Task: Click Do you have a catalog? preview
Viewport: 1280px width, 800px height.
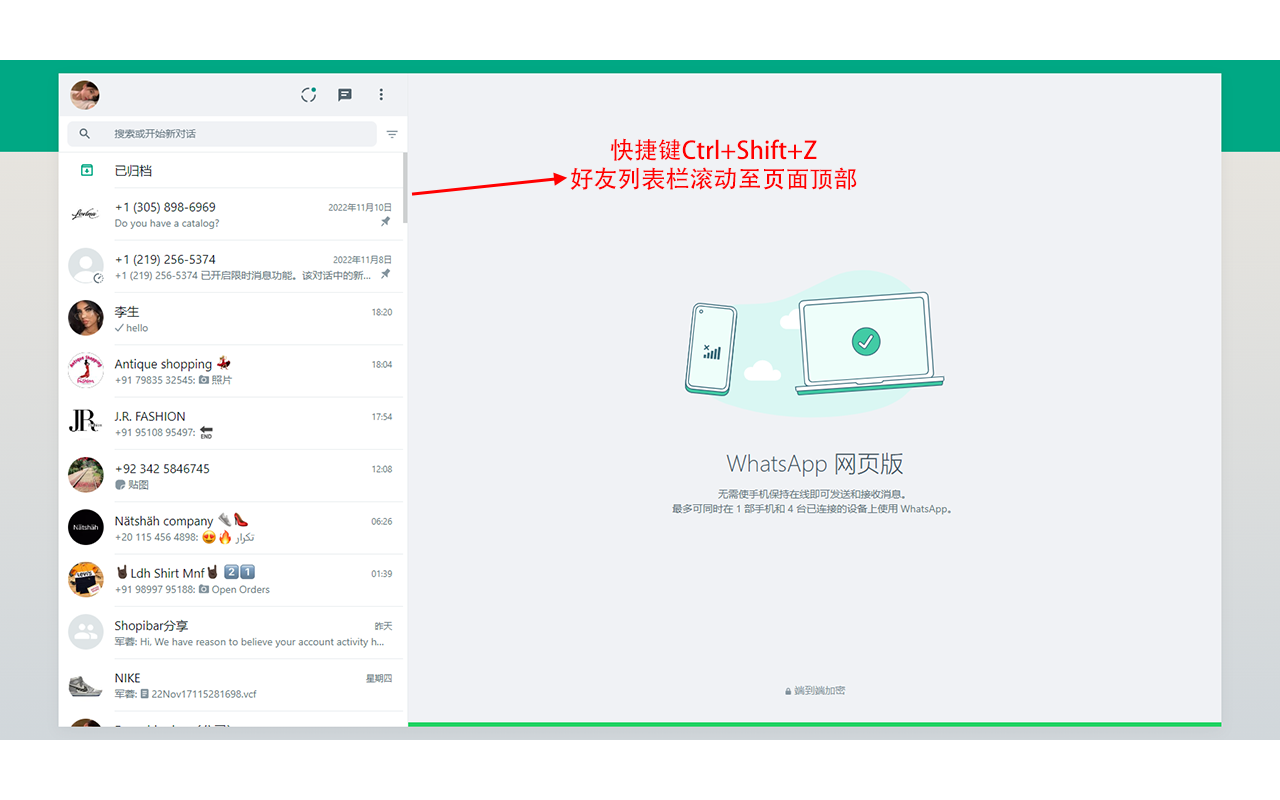Action: pos(167,224)
